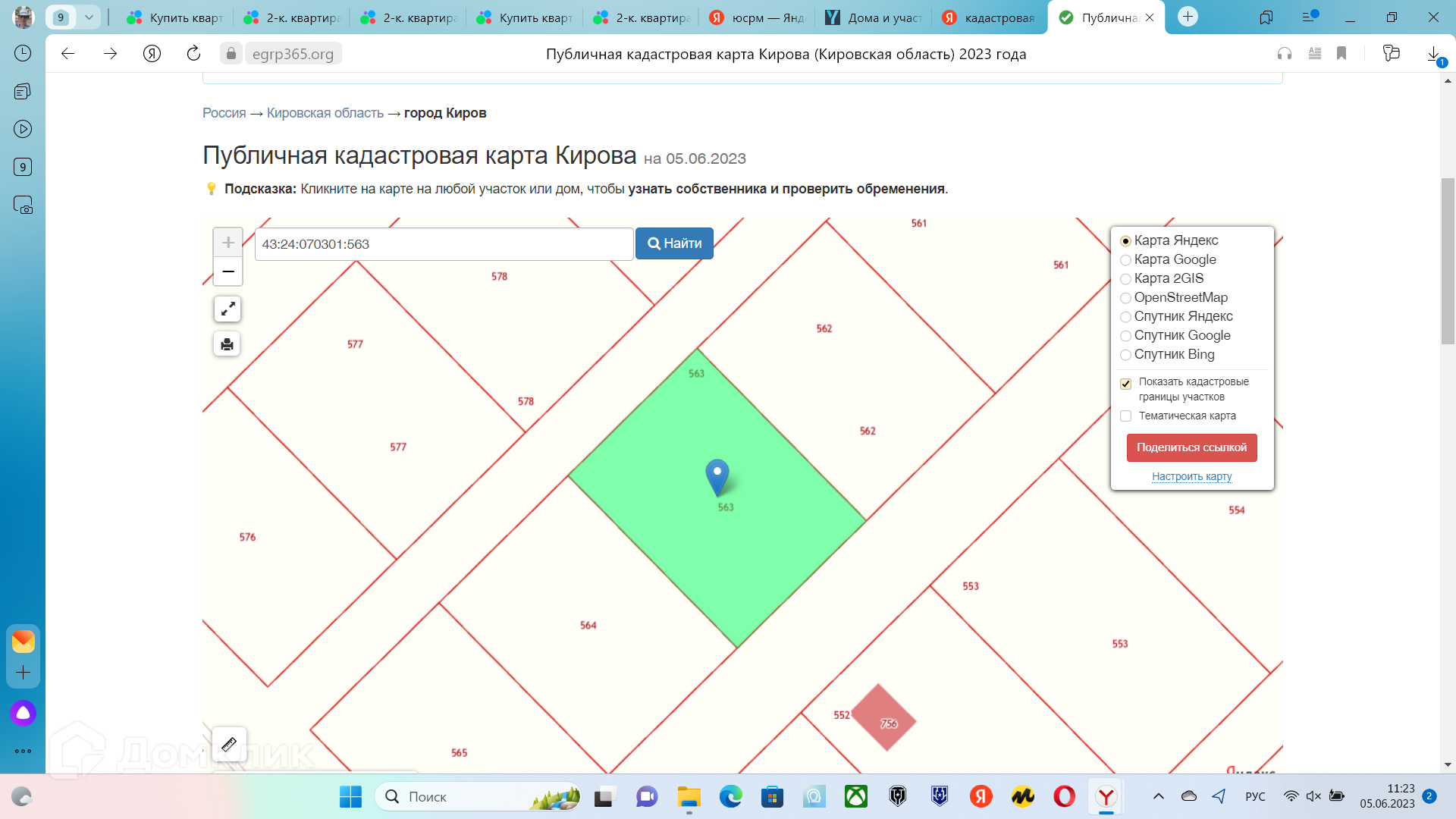Launch Microsoft Edge from taskbar
Image resolution: width=1456 pixels, height=819 pixels.
731,797
